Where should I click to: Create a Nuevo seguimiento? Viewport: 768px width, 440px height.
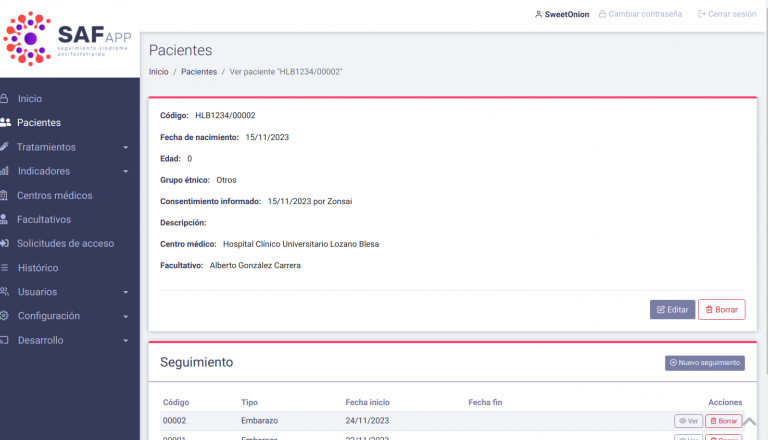coord(704,363)
